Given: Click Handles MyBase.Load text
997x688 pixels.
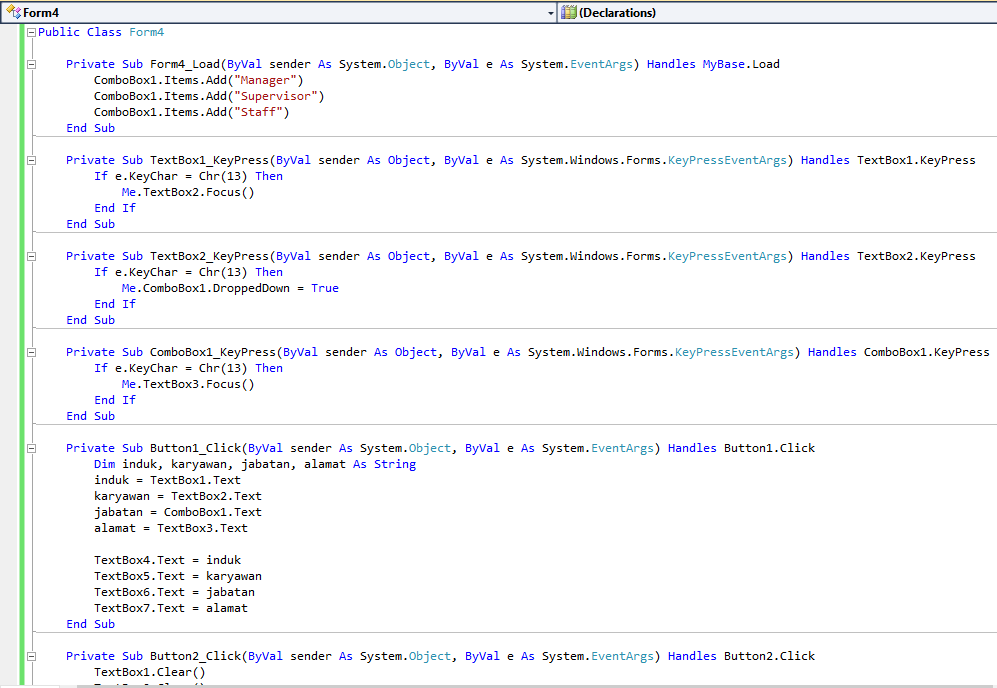Looking at the screenshot, I should click(713, 64).
